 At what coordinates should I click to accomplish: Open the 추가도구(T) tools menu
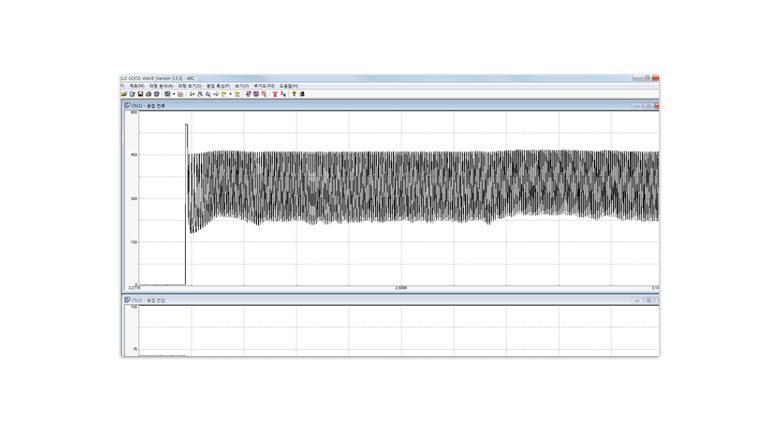tap(264, 86)
